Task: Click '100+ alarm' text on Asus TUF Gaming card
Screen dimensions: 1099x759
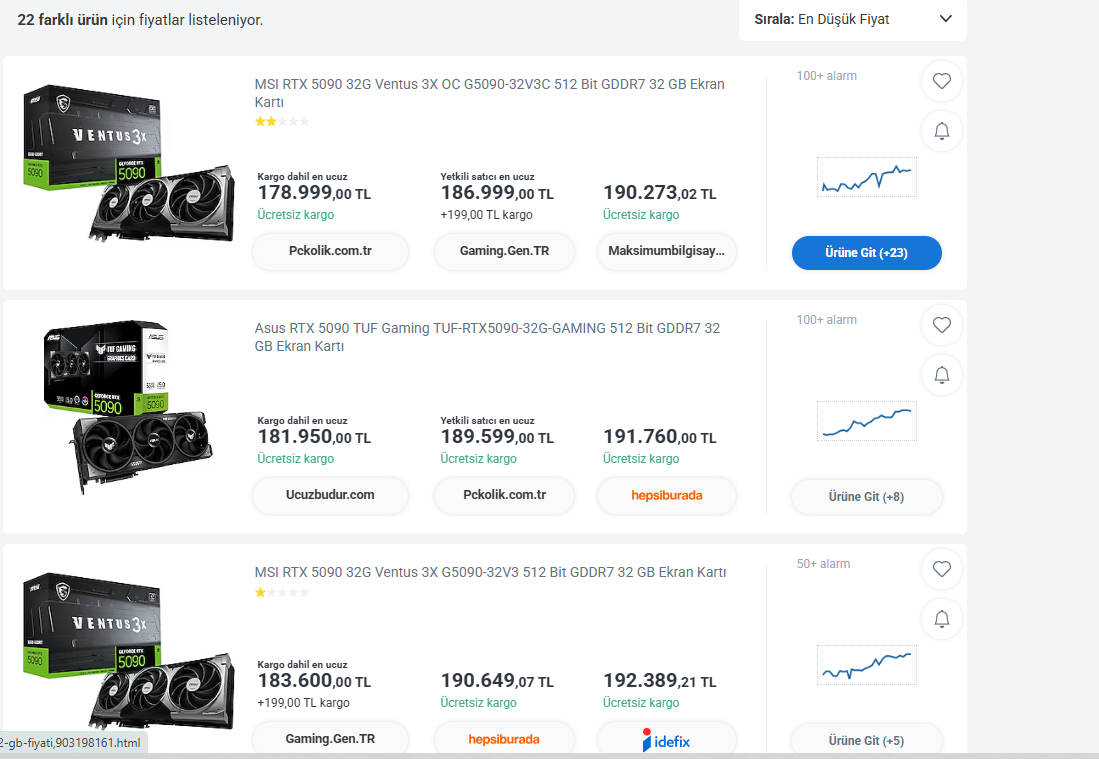Action: tap(826, 320)
